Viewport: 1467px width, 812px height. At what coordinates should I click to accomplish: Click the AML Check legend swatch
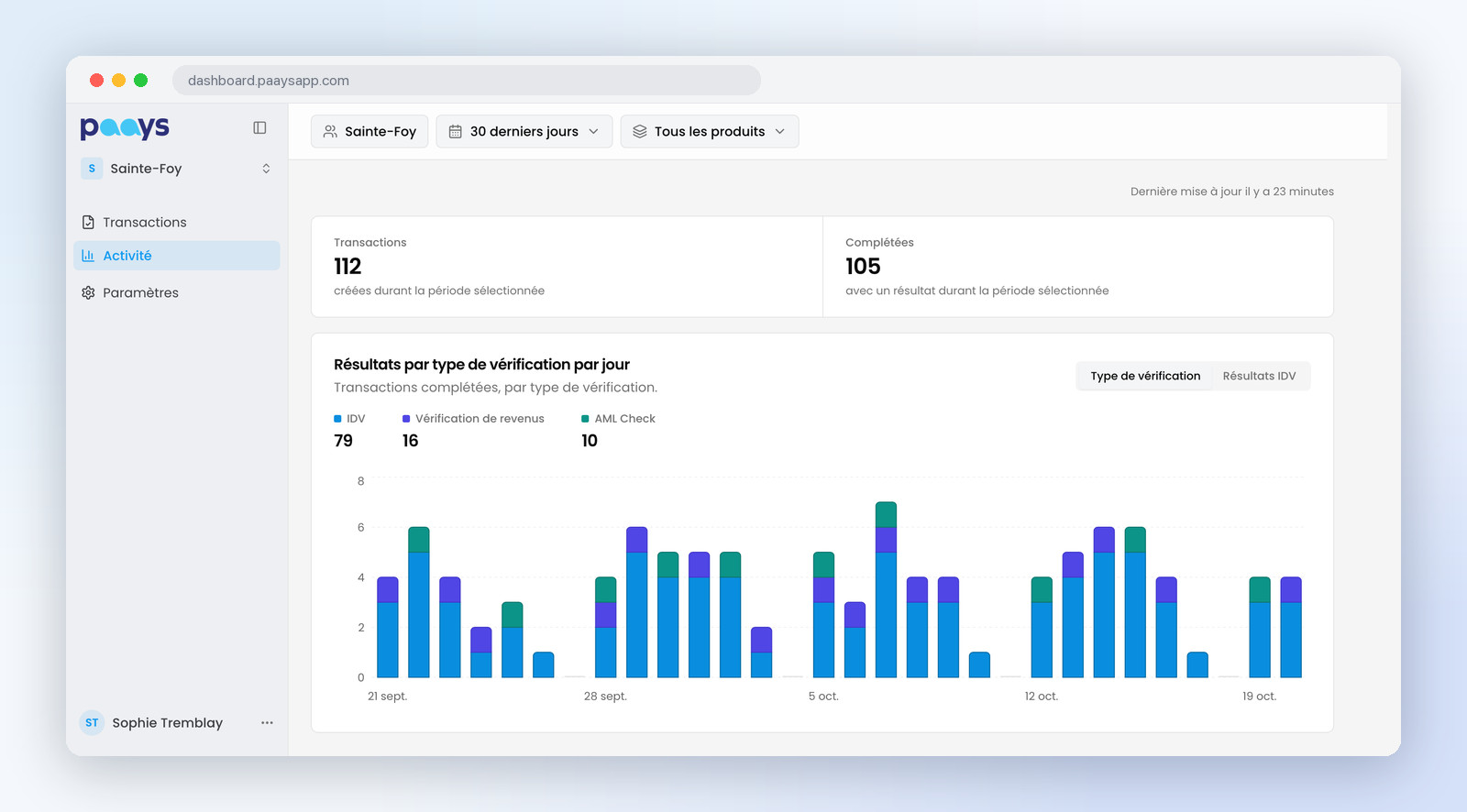coord(585,419)
